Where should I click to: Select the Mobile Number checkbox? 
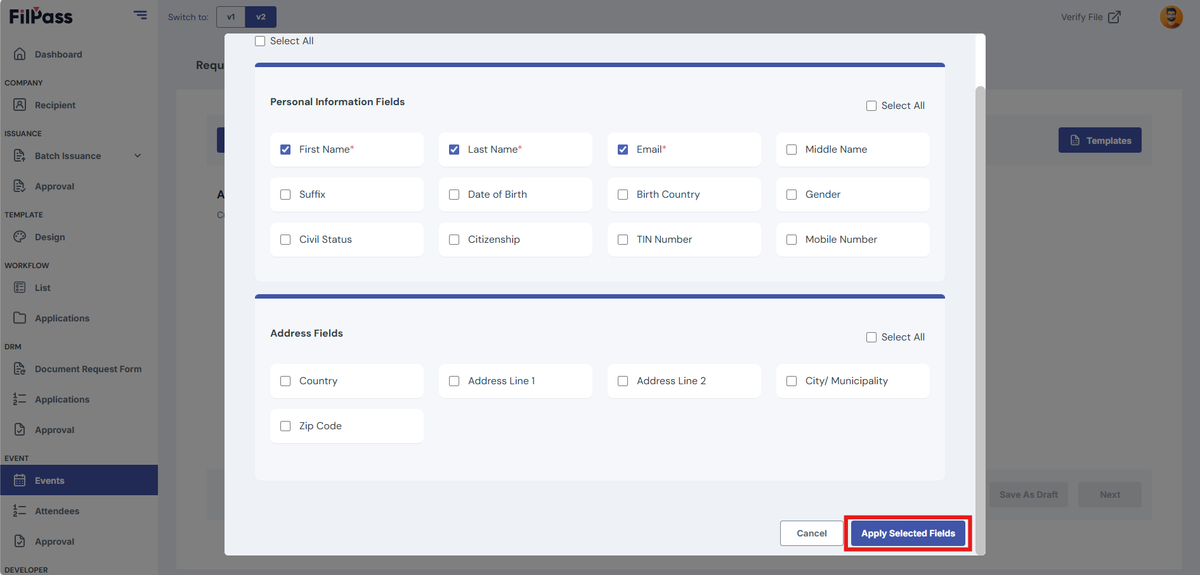792,239
